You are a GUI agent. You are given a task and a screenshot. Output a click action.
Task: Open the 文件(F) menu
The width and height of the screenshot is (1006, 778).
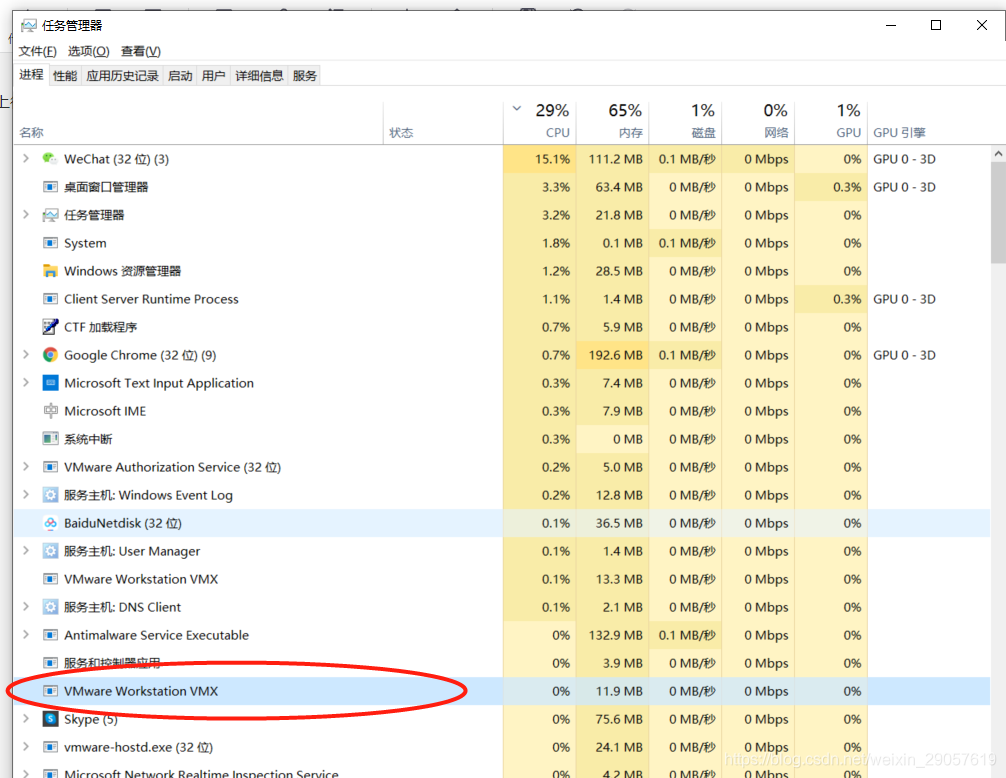click(37, 51)
